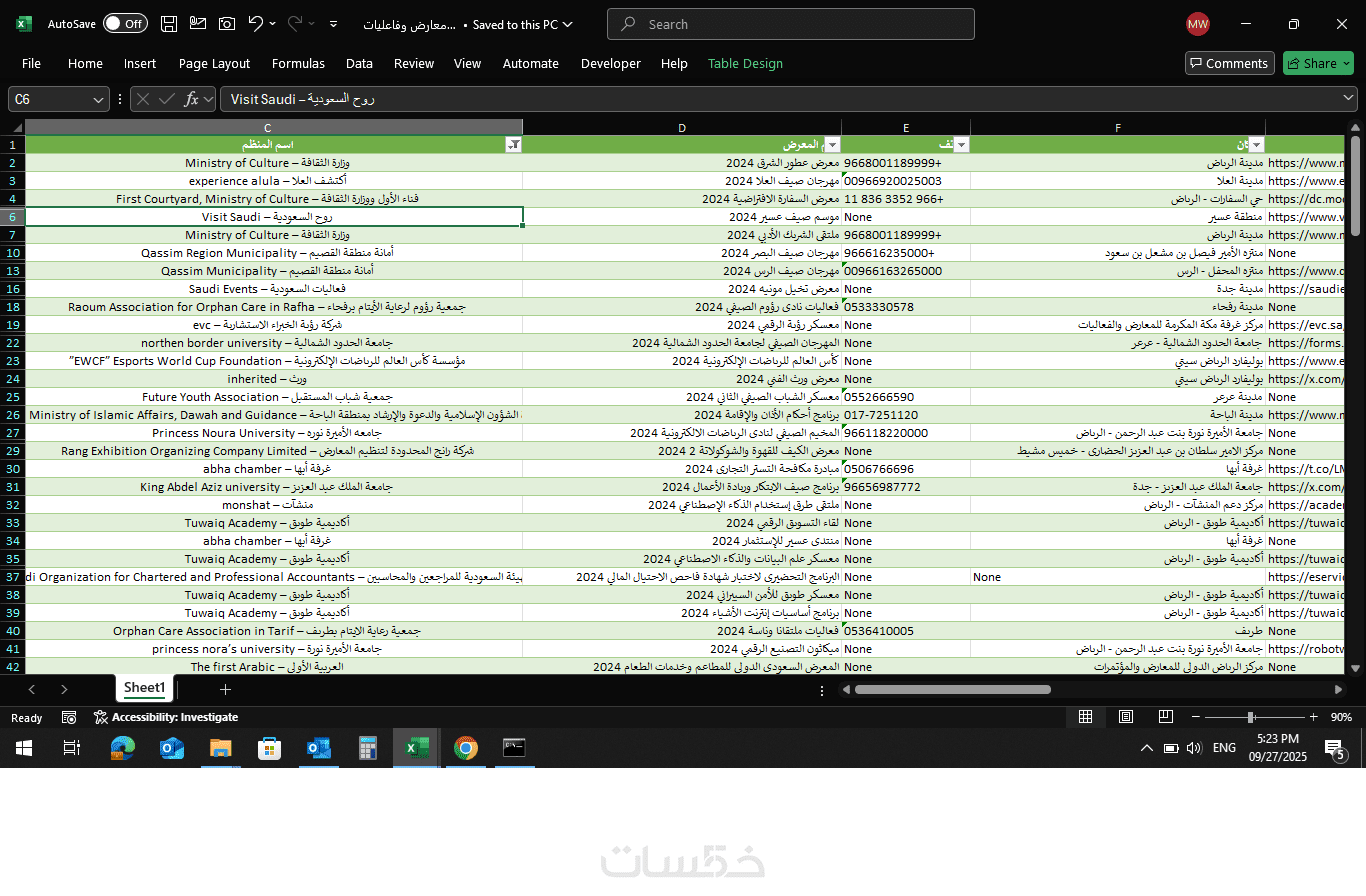Launch Google Chrome from the taskbar

pyautogui.click(x=465, y=748)
